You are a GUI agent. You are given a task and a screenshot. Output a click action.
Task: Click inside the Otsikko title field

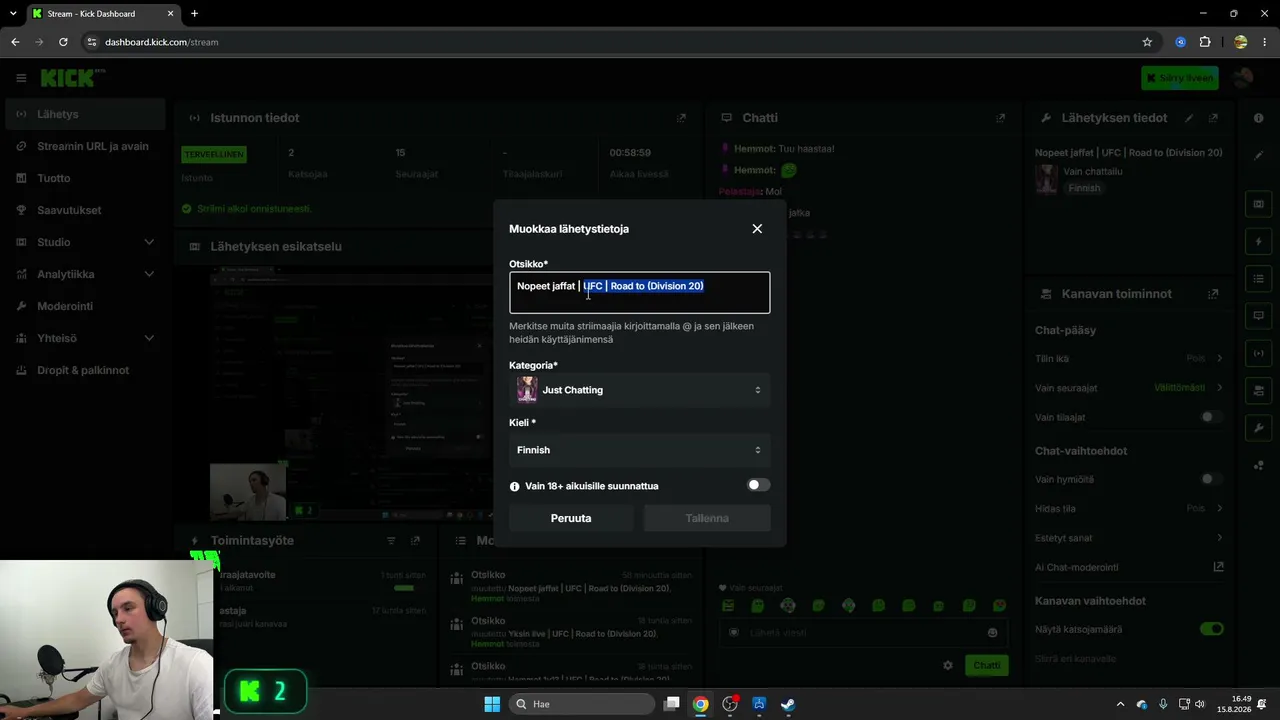[640, 293]
